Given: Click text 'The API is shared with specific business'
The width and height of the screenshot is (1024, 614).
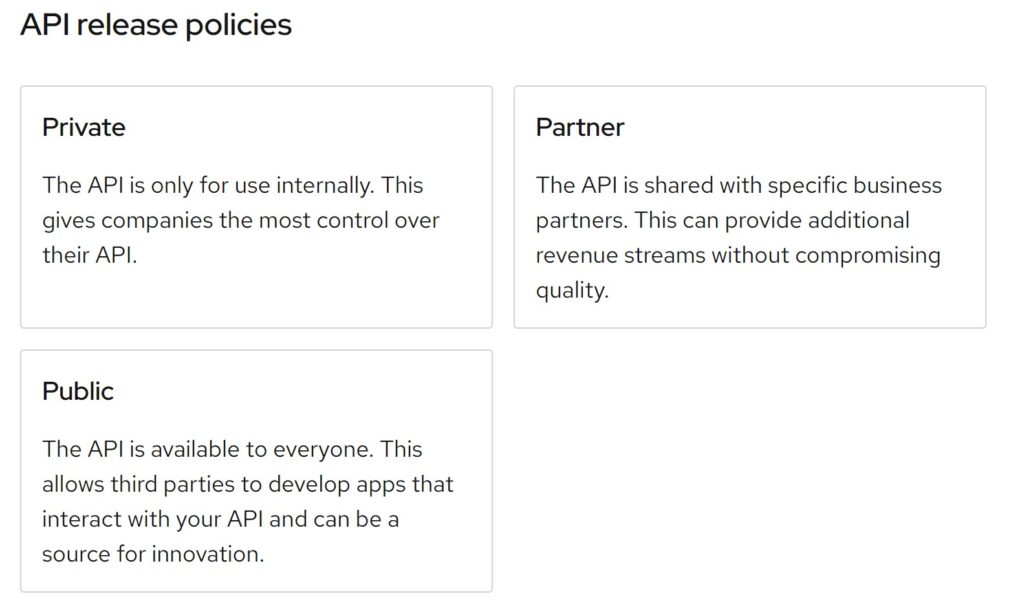Looking at the screenshot, I should point(739,186).
